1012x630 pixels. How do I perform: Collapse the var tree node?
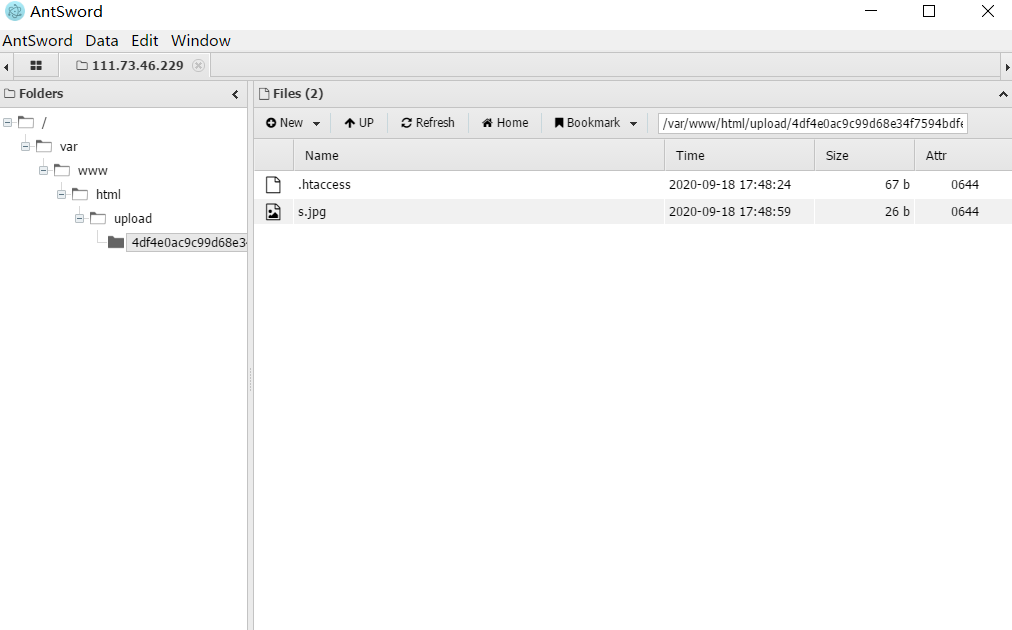tap(26, 147)
